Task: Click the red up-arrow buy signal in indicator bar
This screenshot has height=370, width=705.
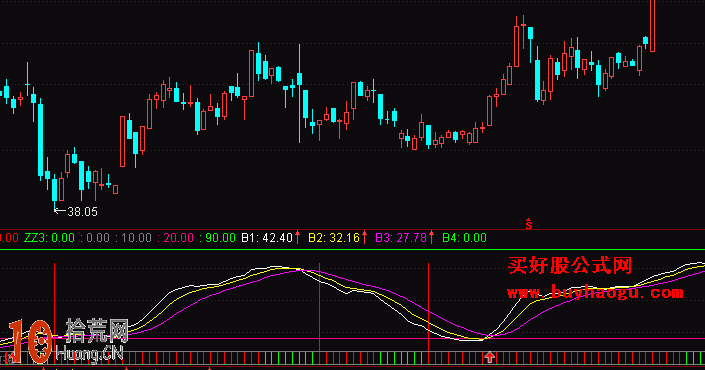Action: tap(490, 357)
